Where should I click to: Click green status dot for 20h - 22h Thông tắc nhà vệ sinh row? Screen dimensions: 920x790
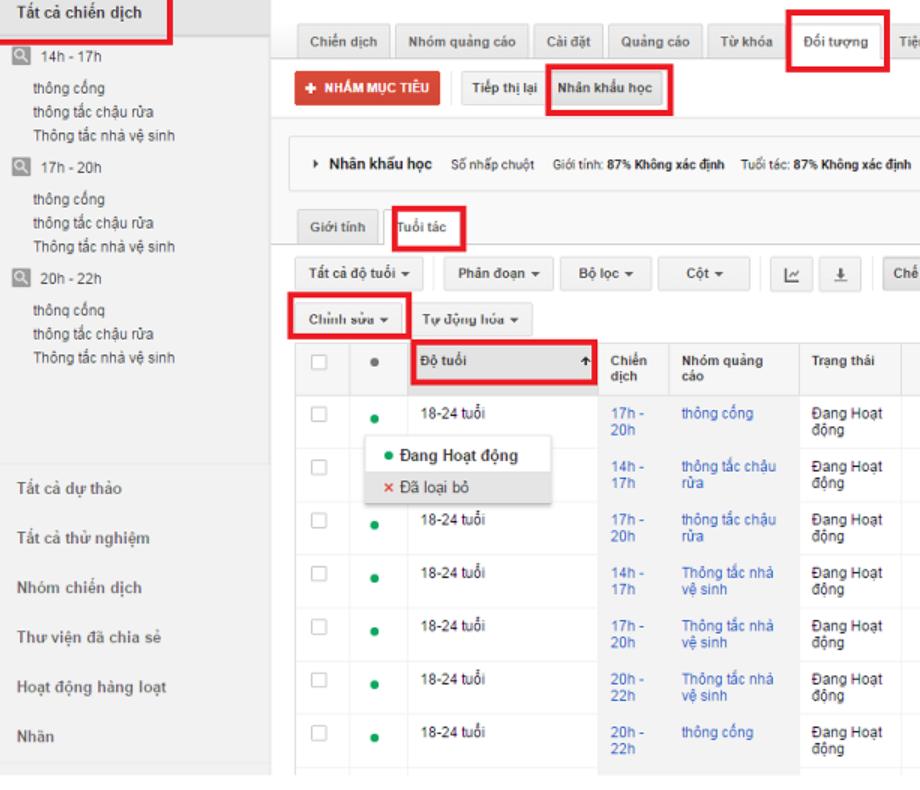(x=374, y=684)
